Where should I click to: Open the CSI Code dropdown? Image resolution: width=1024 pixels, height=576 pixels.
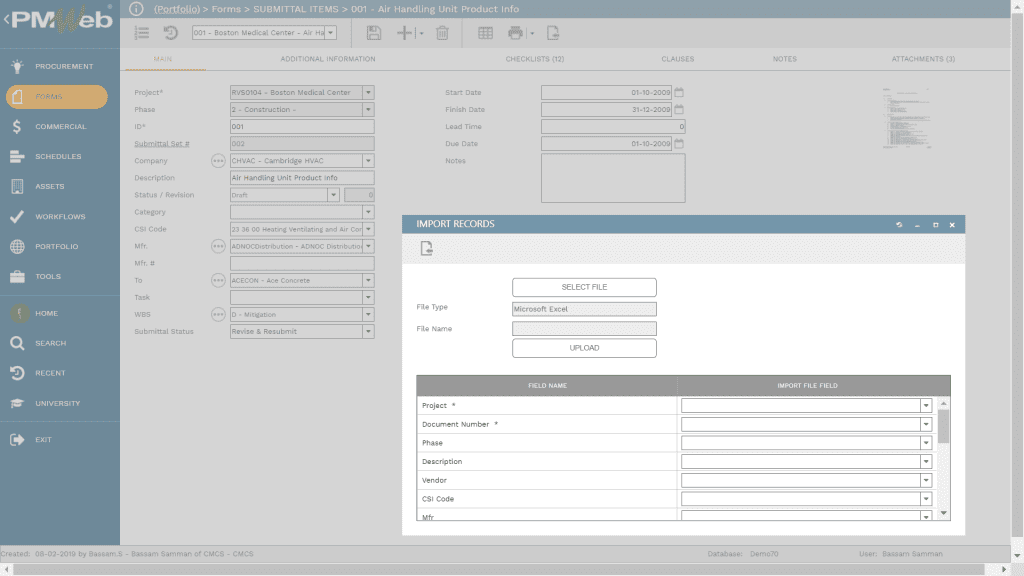pyautogui.click(x=368, y=229)
